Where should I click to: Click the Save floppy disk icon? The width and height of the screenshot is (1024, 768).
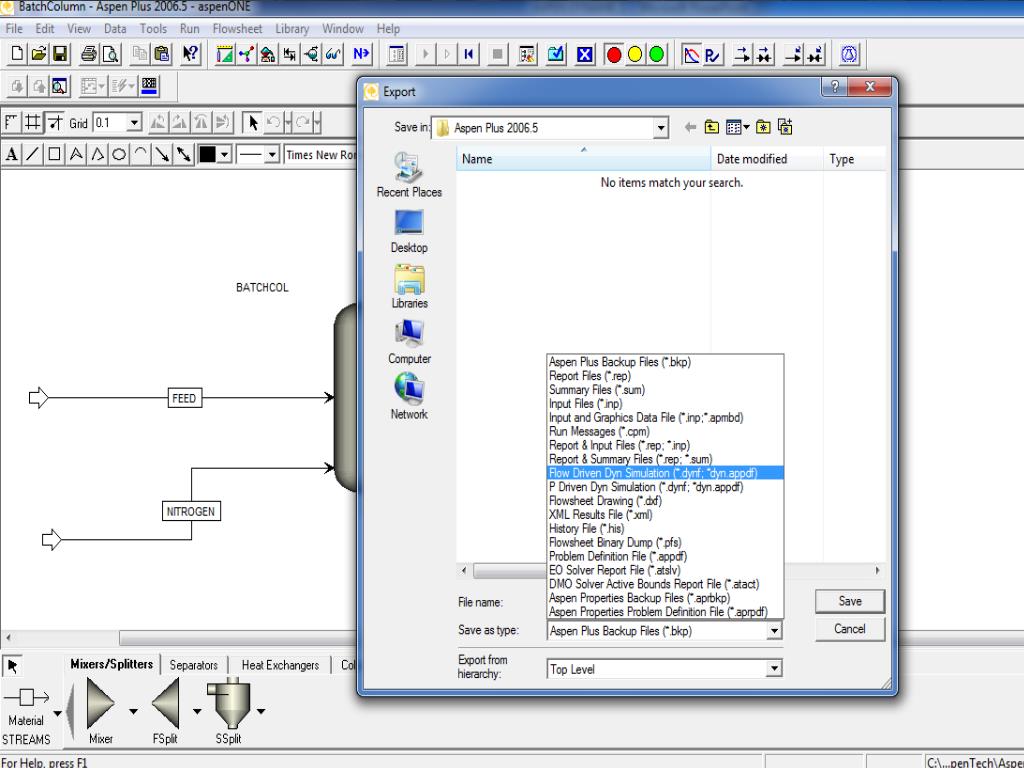pyautogui.click(x=60, y=54)
